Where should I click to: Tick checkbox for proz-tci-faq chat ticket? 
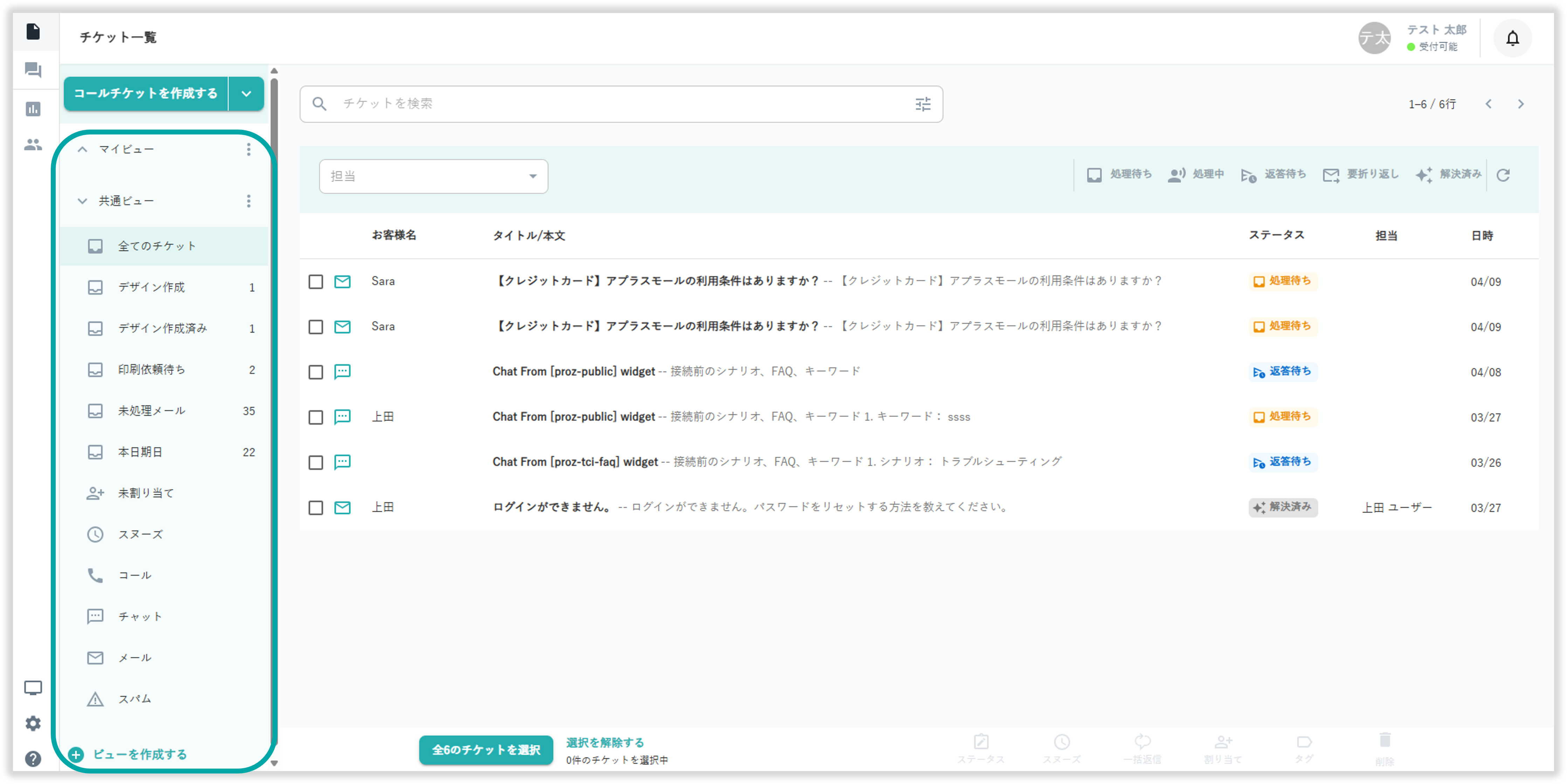click(x=316, y=463)
